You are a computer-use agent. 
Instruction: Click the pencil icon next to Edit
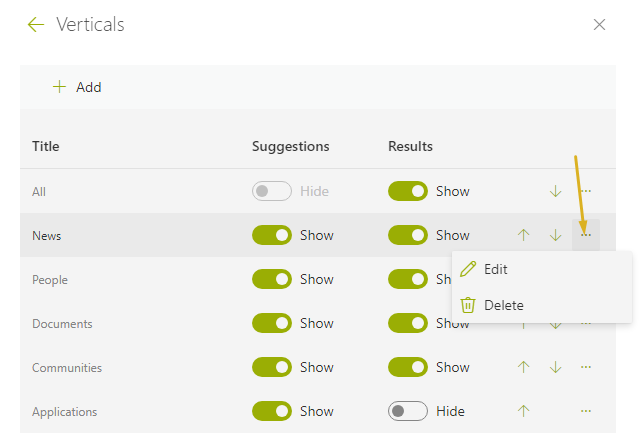pos(468,269)
